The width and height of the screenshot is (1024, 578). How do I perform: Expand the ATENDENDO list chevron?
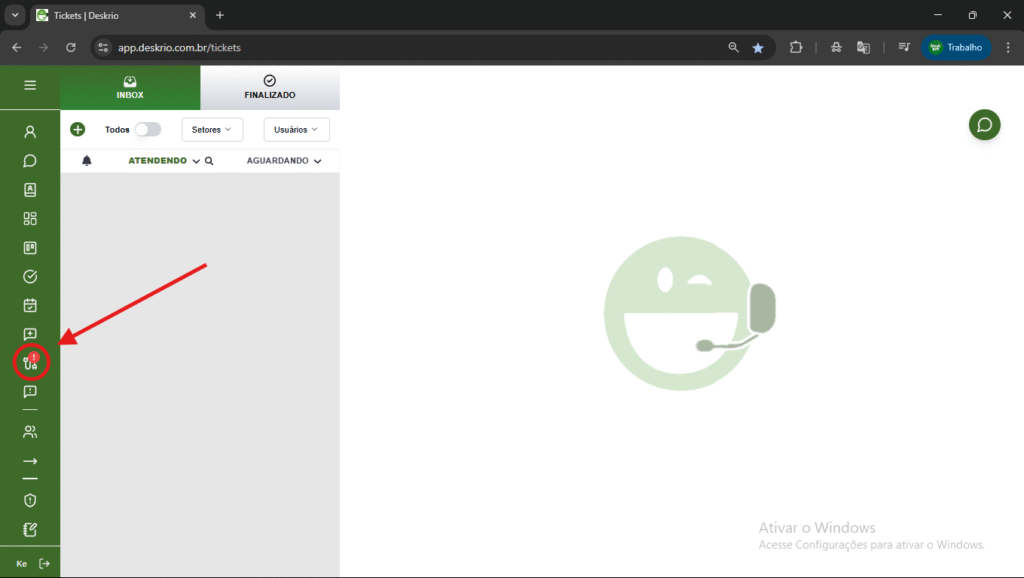pos(196,161)
